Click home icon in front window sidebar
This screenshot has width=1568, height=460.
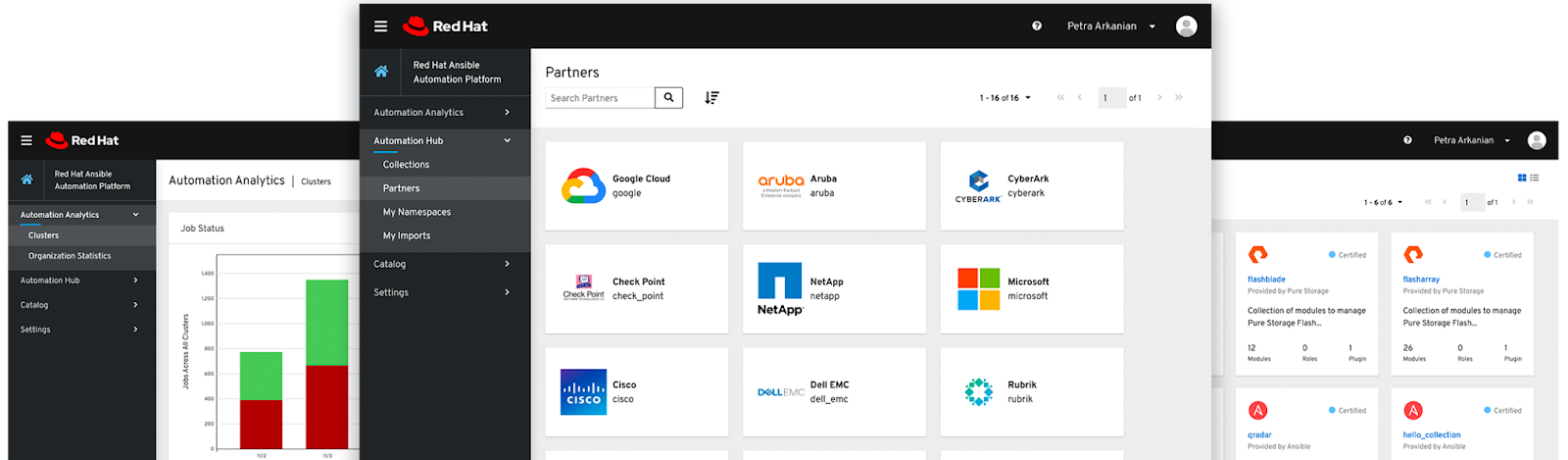tap(381, 72)
